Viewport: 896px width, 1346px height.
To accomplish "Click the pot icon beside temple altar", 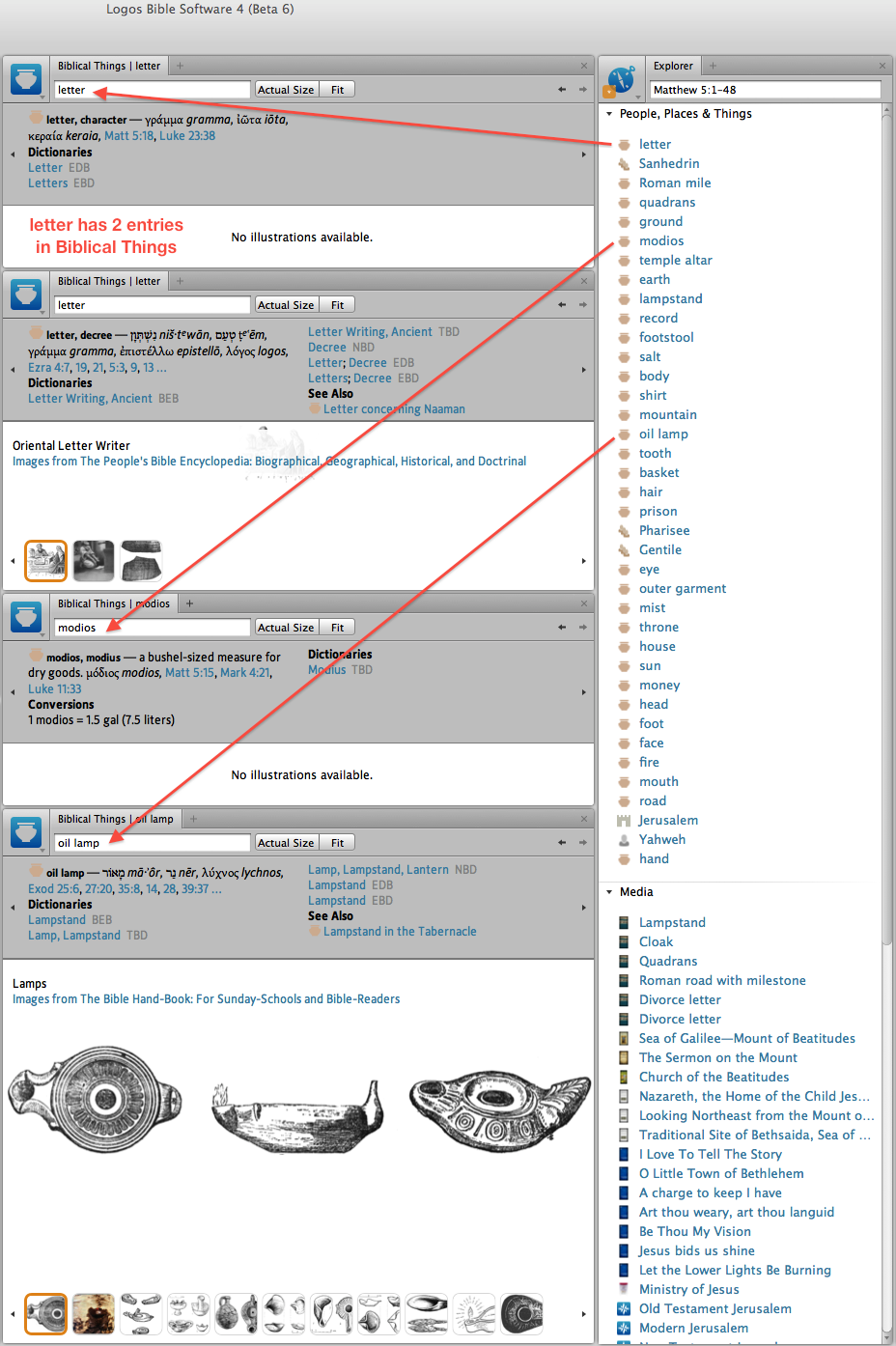I will [624, 261].
